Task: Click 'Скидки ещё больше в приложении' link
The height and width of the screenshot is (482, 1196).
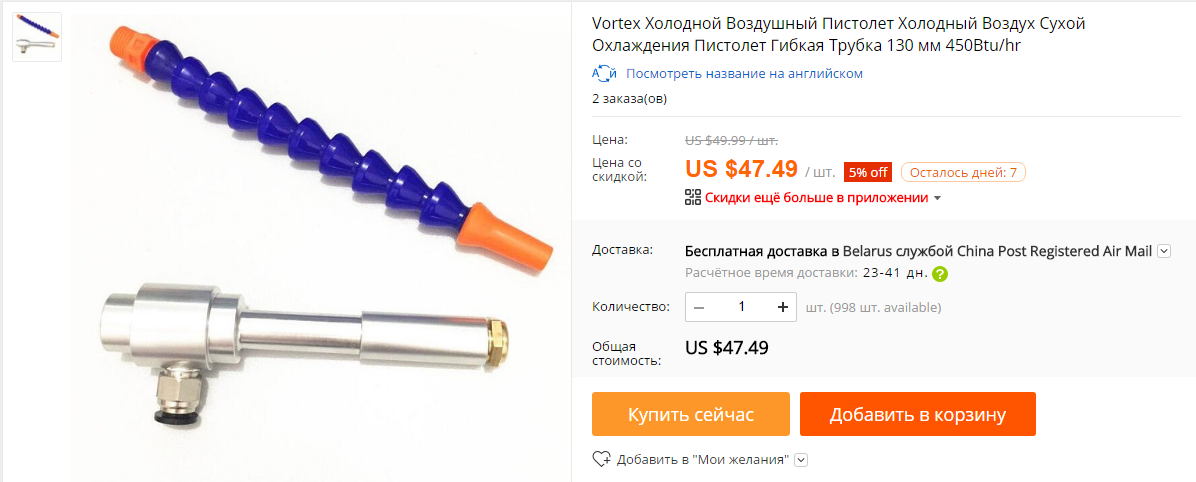Action: coord(816,198)
